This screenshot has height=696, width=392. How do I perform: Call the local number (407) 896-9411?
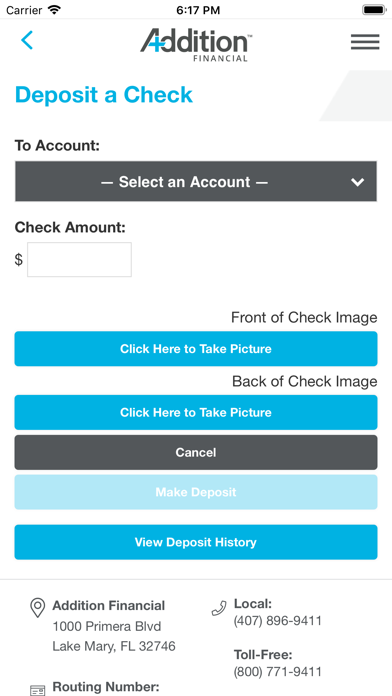(x=278, y=621)
